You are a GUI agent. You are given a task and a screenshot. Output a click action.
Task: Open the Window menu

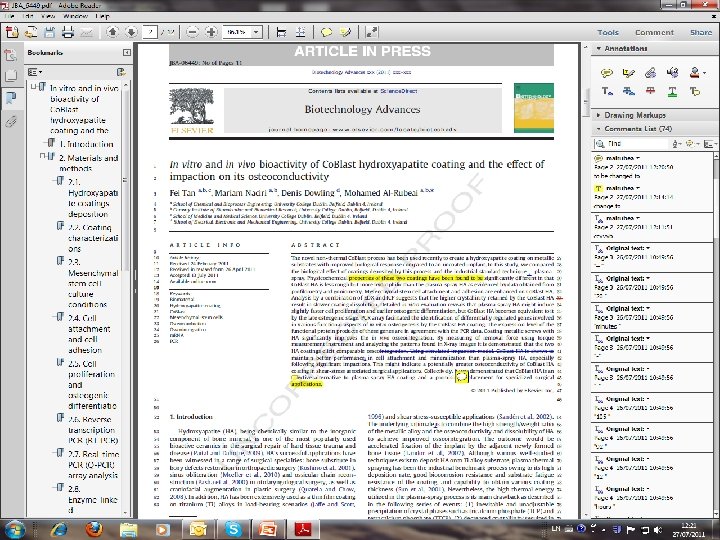[x=75, y=16]
